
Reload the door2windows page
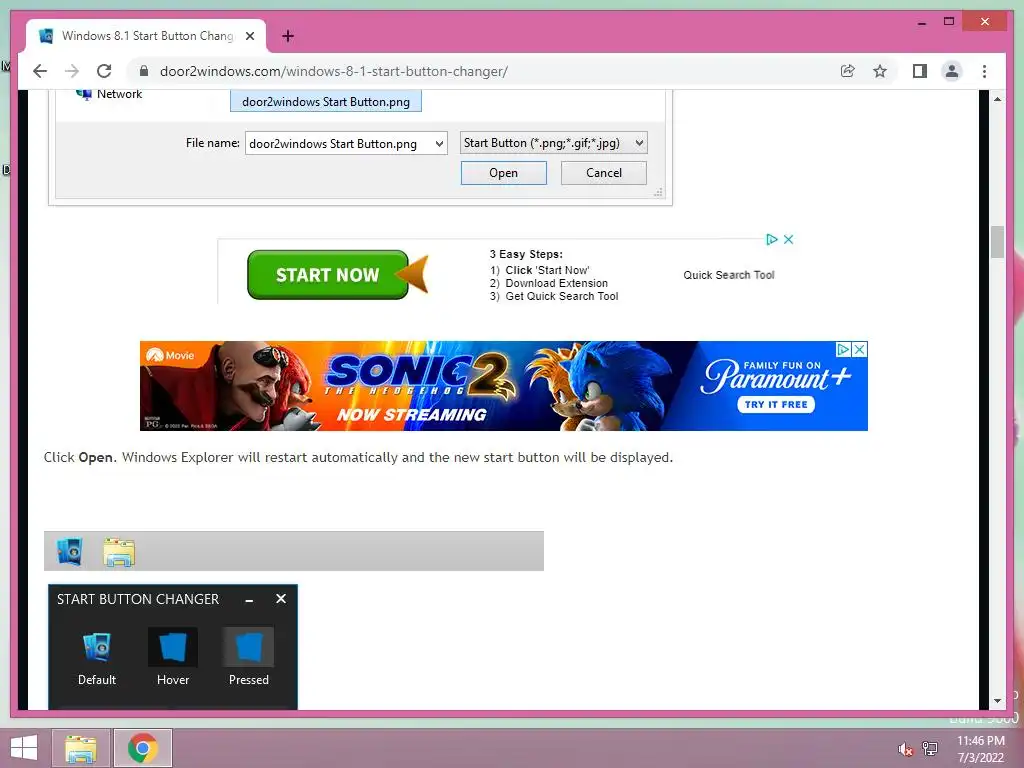pos(104,71)
